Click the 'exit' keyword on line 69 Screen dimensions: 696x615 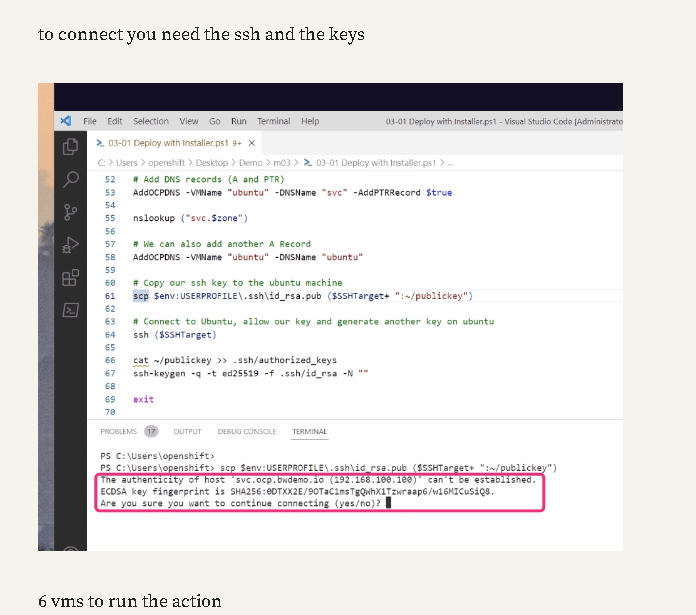pyautogui.click(x=143, y=399)
